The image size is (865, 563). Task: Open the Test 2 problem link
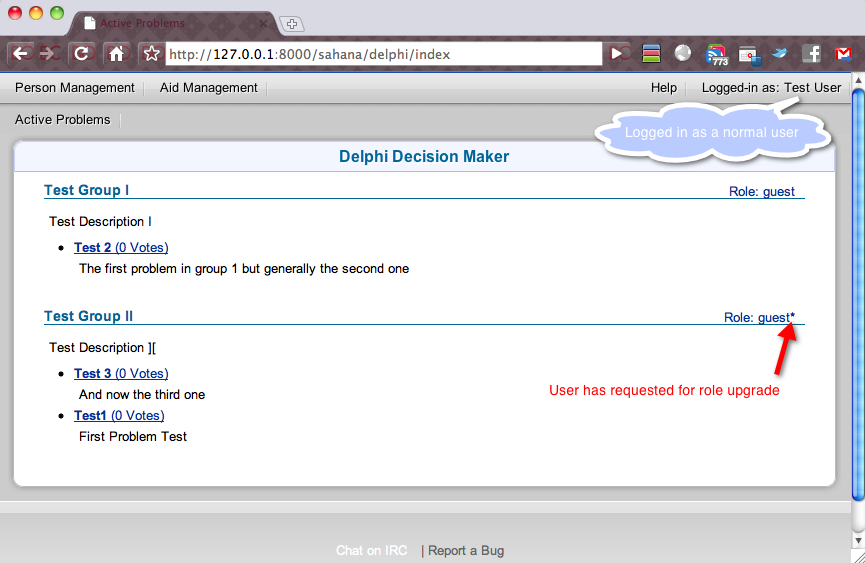[x=93, y=248]
